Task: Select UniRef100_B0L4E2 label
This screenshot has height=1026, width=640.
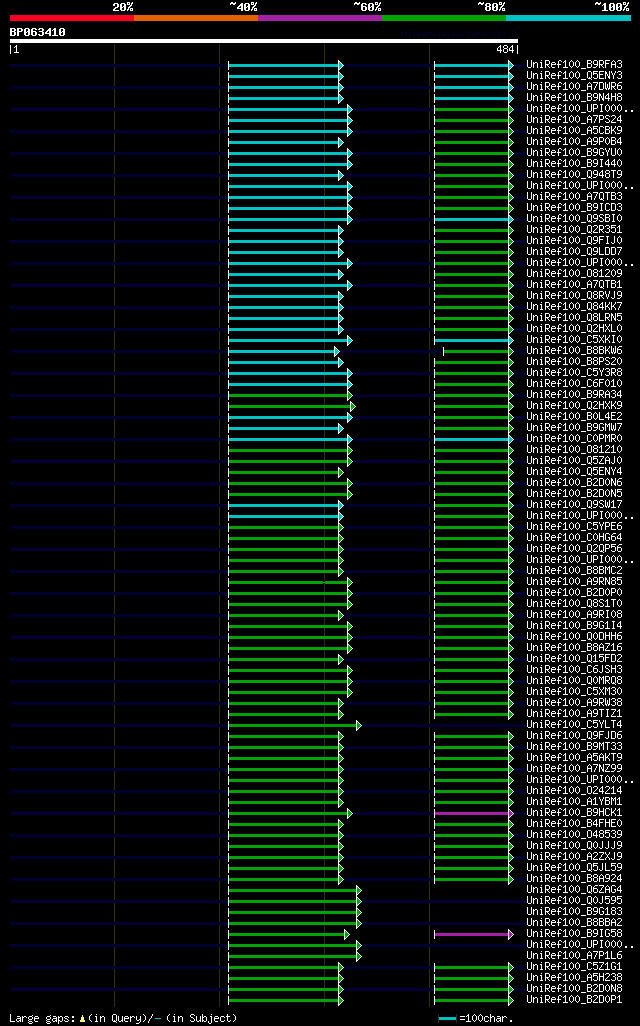Action: [x=575, y=416]
